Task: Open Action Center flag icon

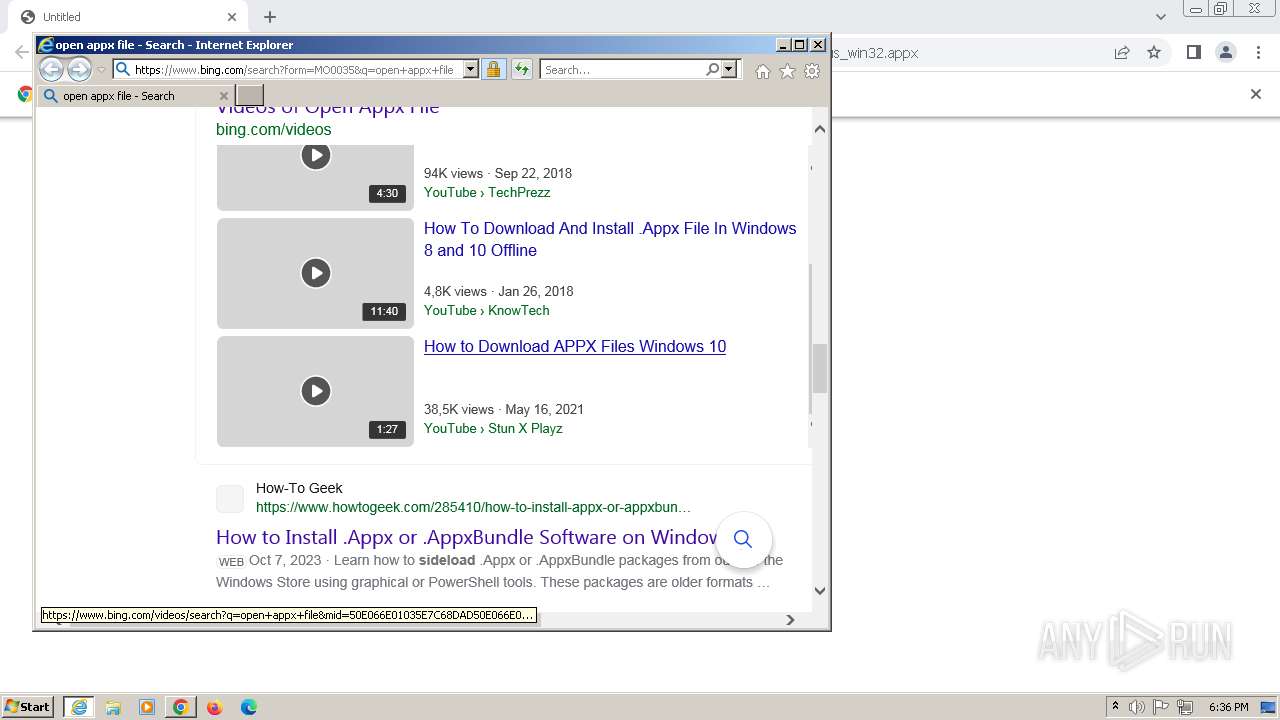Action: 1161,707
